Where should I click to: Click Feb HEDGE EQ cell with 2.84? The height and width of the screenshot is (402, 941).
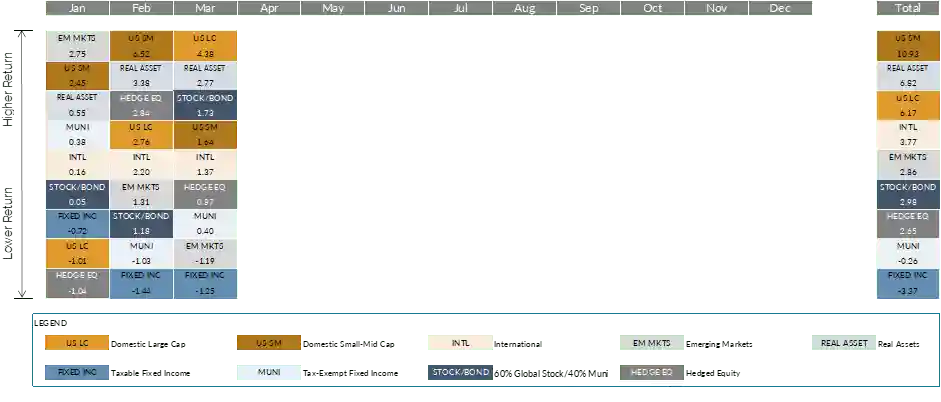coord(142,105)
